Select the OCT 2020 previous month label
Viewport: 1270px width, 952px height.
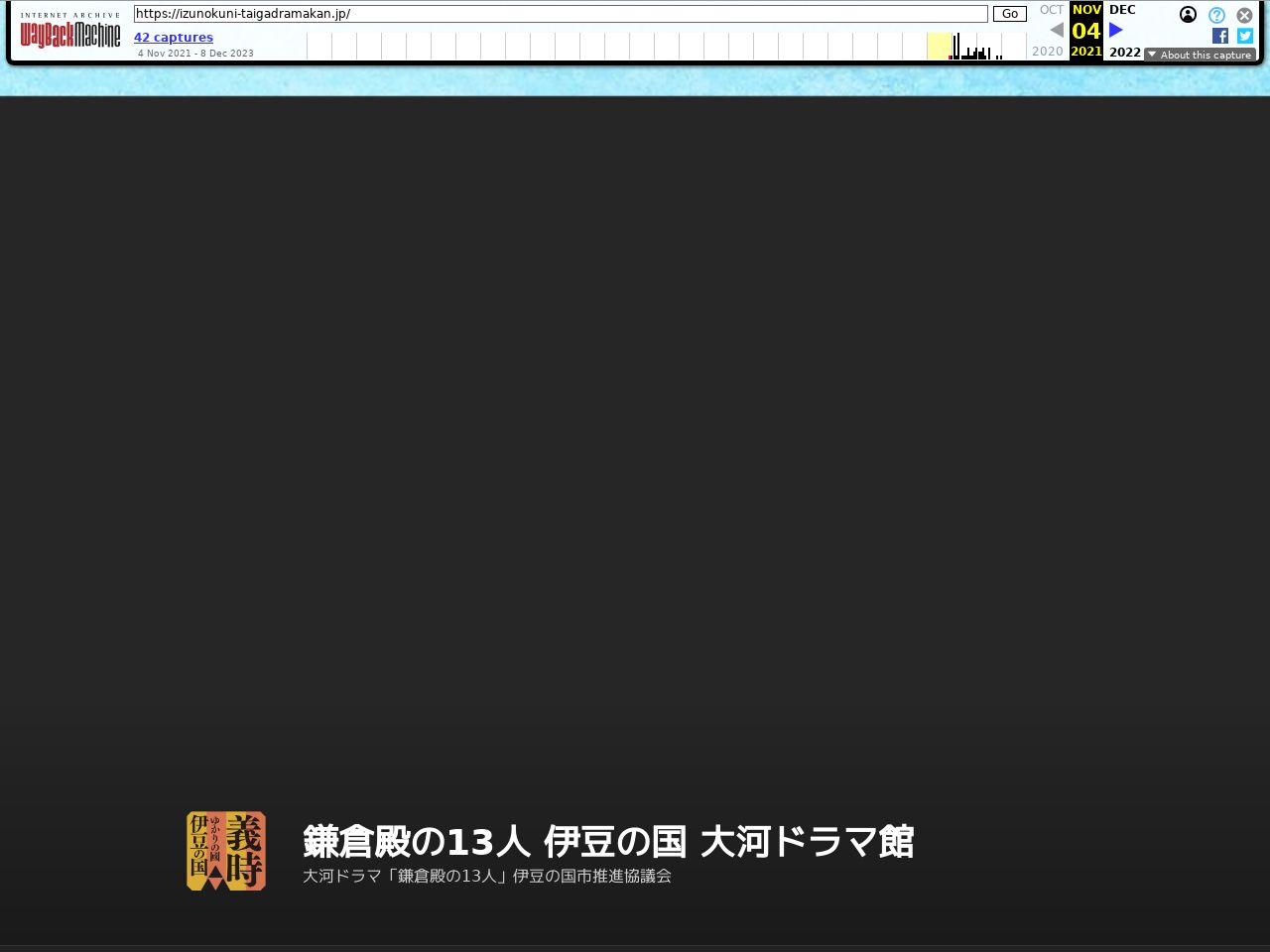coord(1051,10)
